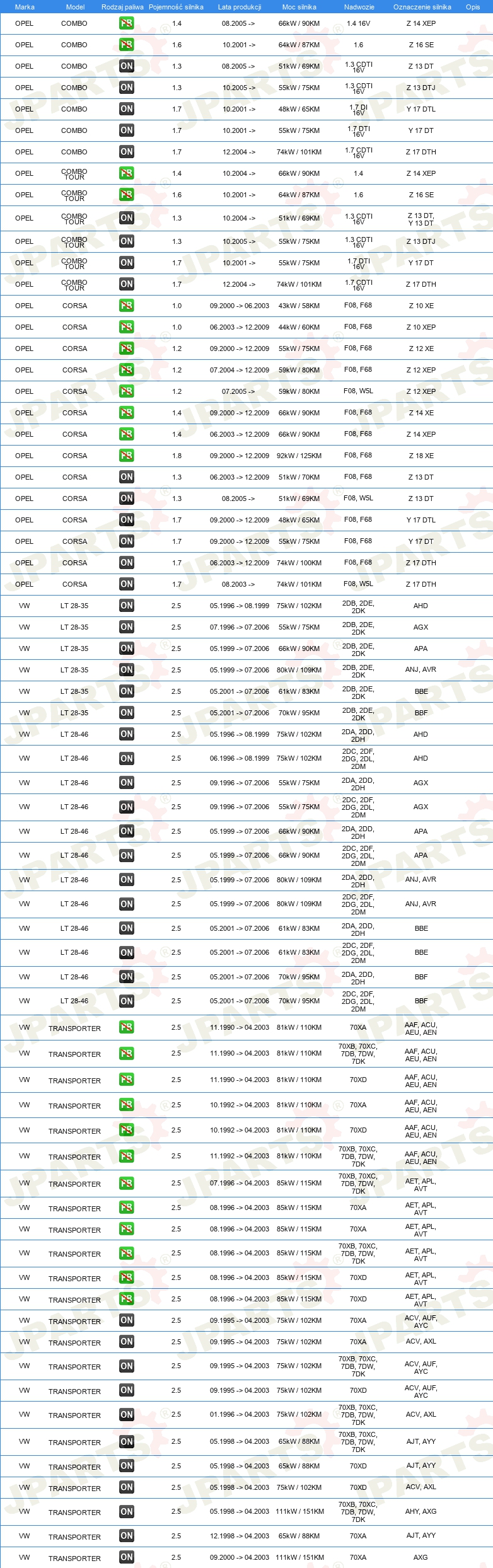Click production date 07.1996 -> 04.2003

240,1184
